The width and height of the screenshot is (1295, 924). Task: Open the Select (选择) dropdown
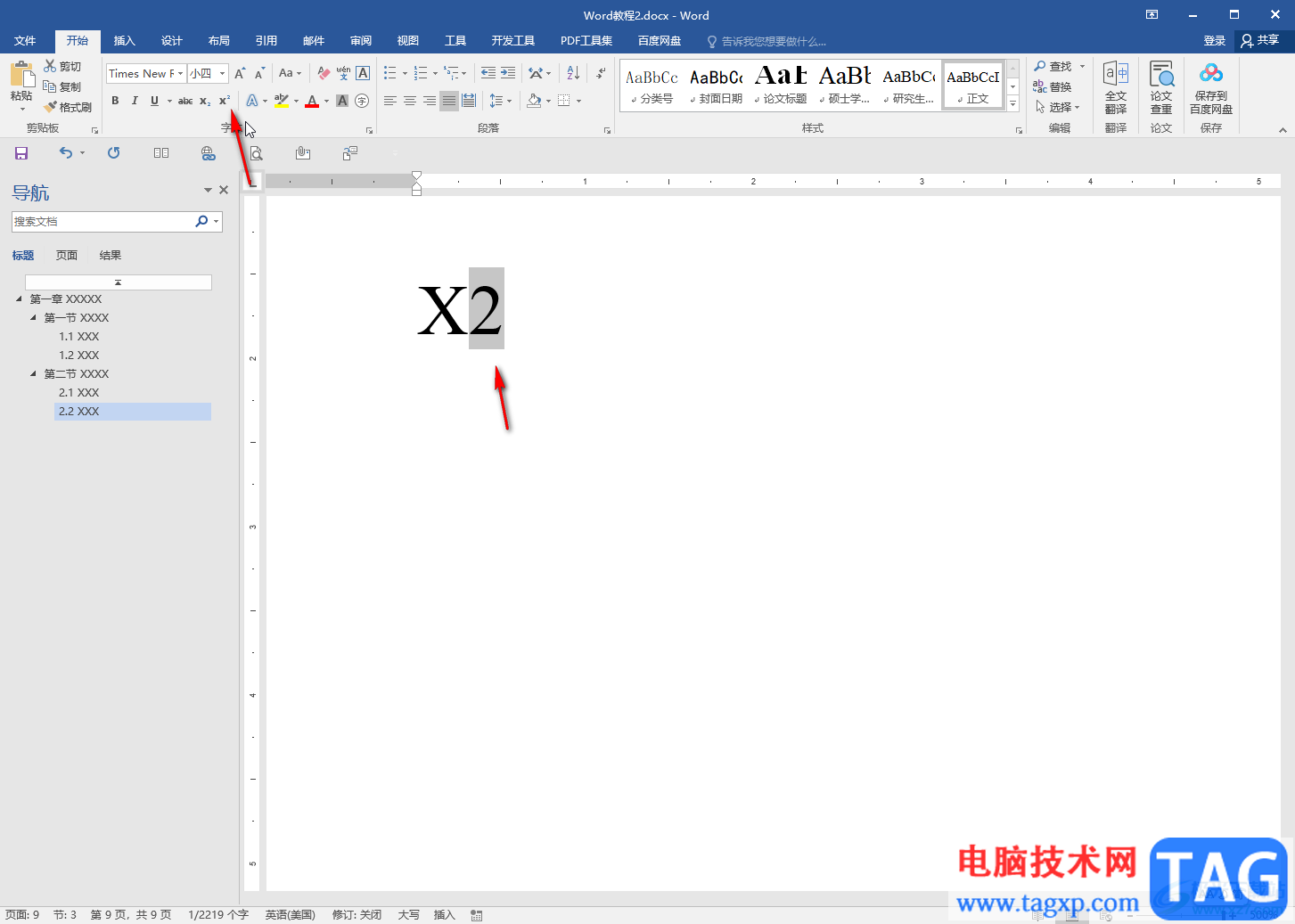[x=1058, y=107]
